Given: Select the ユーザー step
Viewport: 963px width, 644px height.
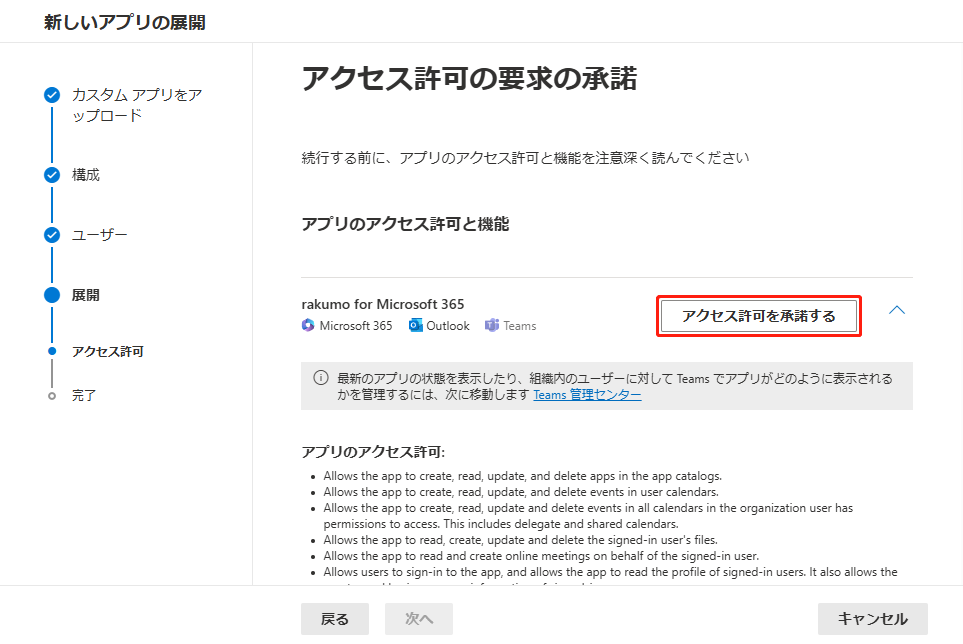Looking at the screenshot, I should tap(99, 235).
